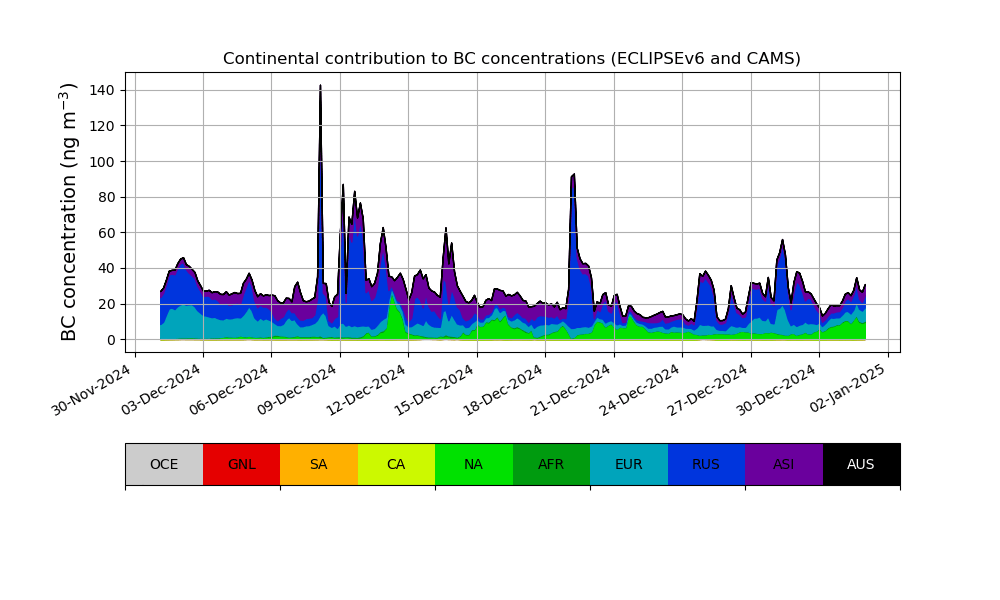Click the teal EUR legend swatch
The width and height of the screenshot is (1000, 600).
628,464
